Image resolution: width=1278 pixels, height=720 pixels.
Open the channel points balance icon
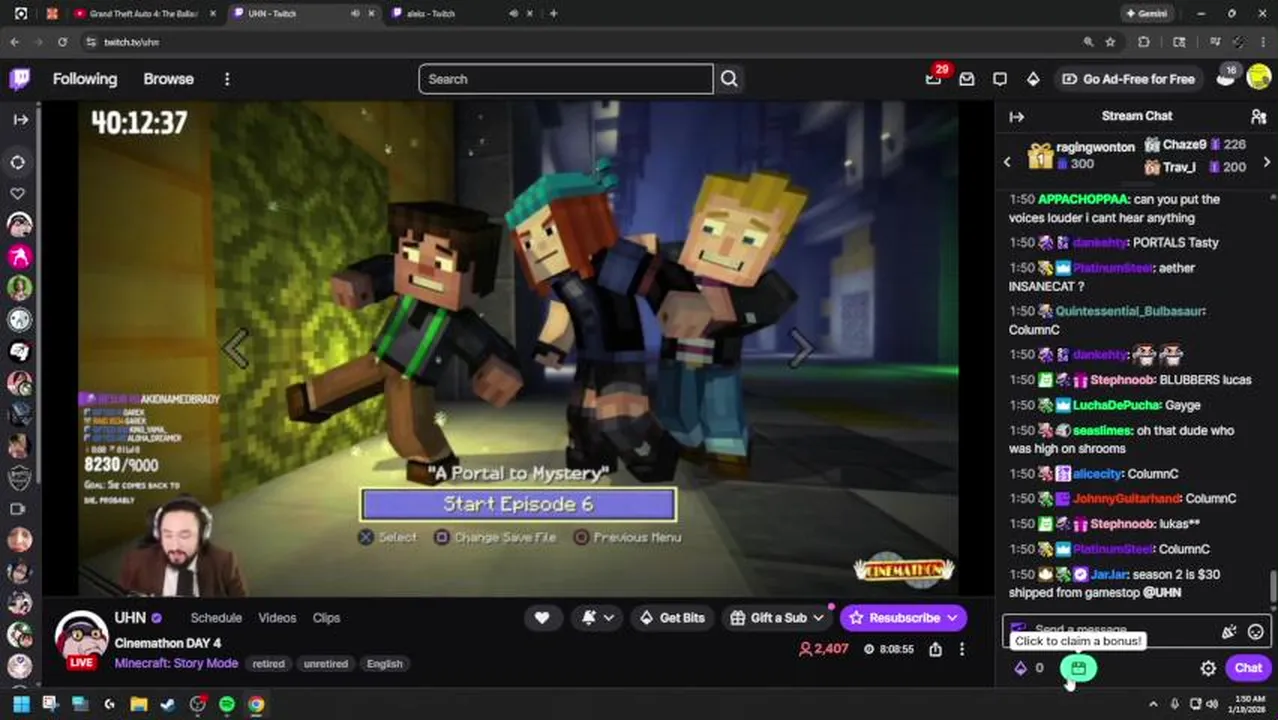click(1021, 668)
